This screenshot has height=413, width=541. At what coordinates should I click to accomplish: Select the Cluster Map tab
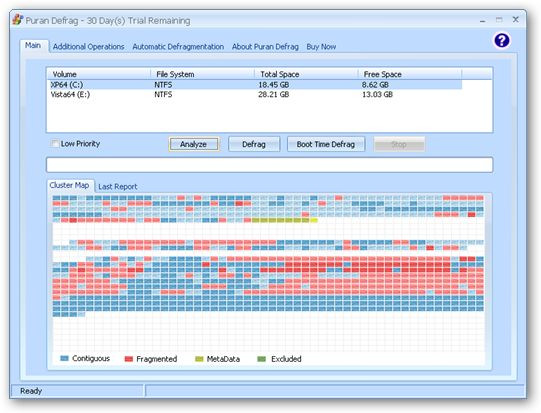(70, 185)
